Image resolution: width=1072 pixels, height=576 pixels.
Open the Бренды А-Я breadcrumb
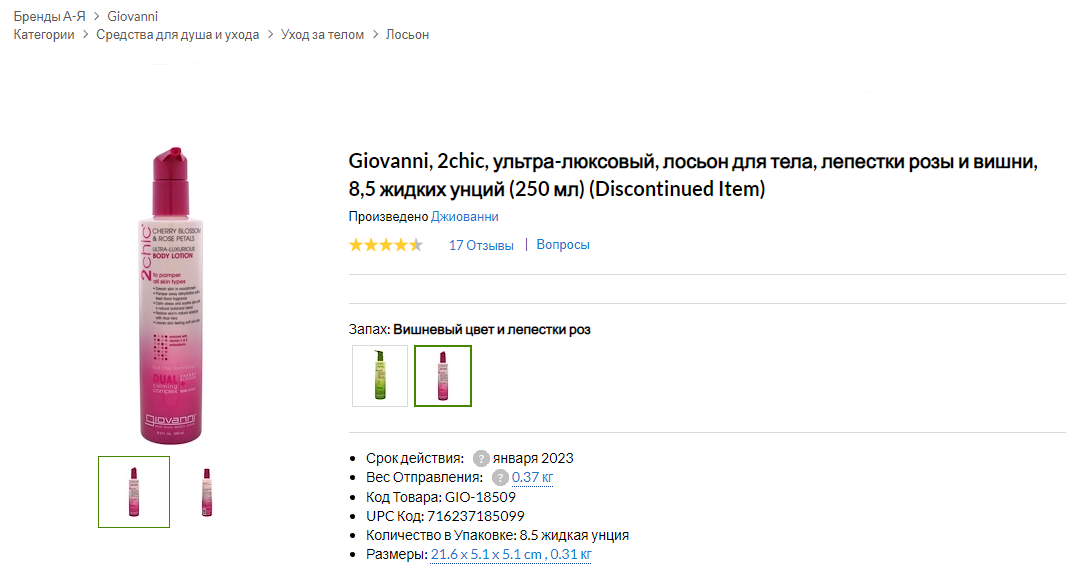[x=49, y=17]
